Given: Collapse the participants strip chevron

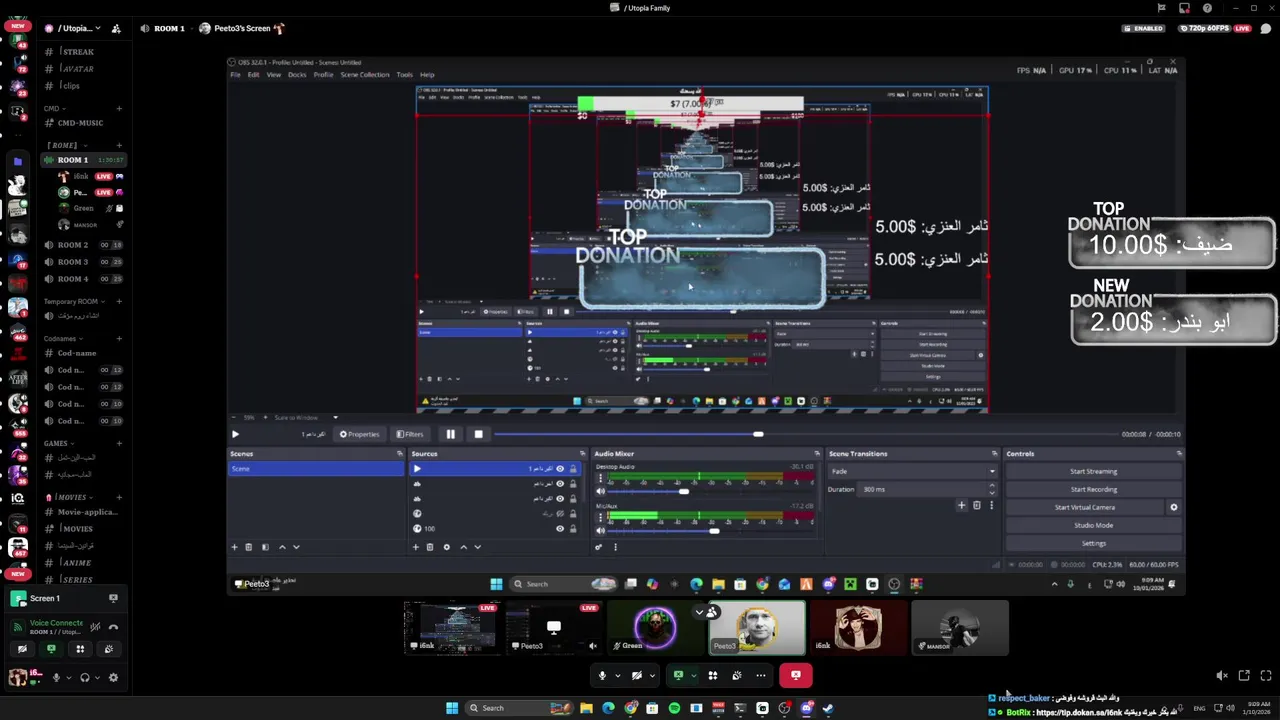Looking at the screenshot, I should pyautogui.click(x=700, y=612).
